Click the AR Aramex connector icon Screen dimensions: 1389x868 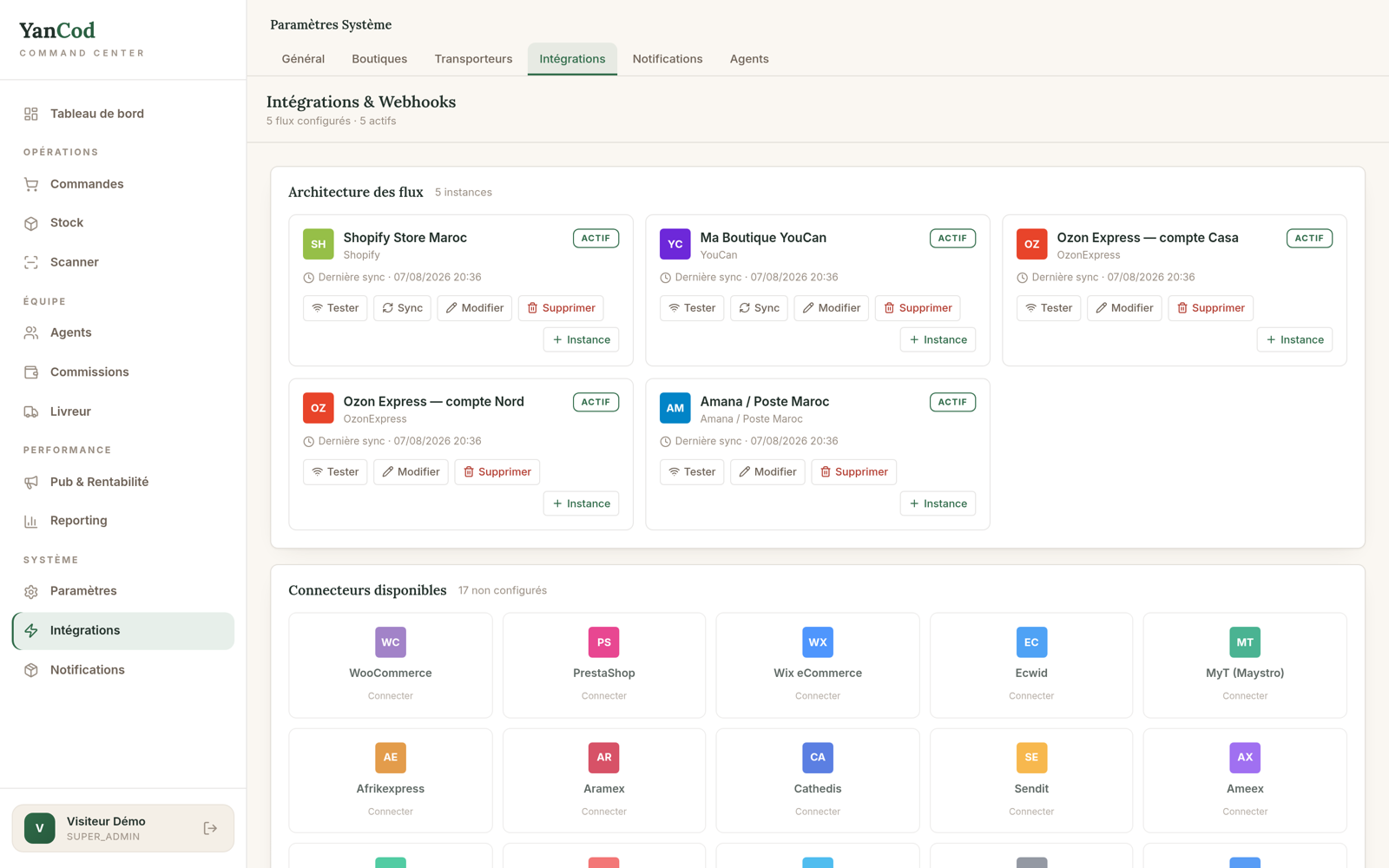point(604,758)
